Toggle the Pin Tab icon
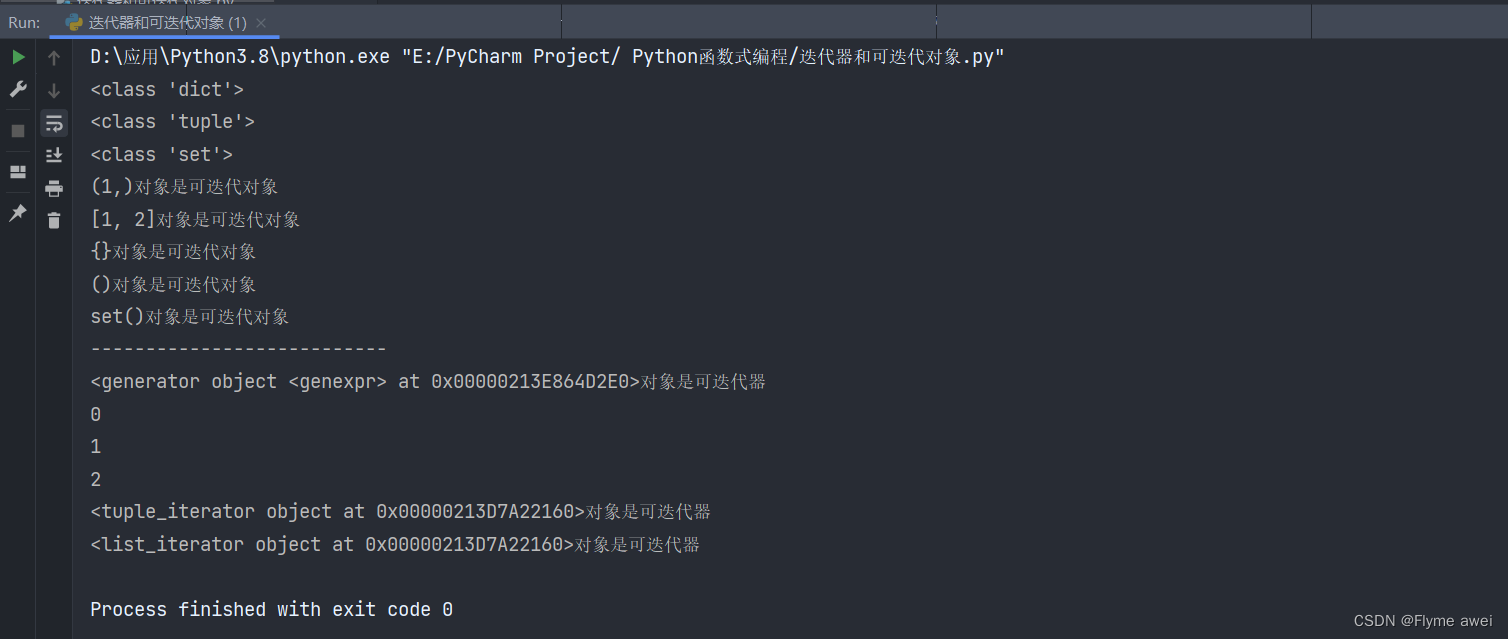Image resolution: width=1508 pixels, height=639 pixels. [x=18, y=213]
